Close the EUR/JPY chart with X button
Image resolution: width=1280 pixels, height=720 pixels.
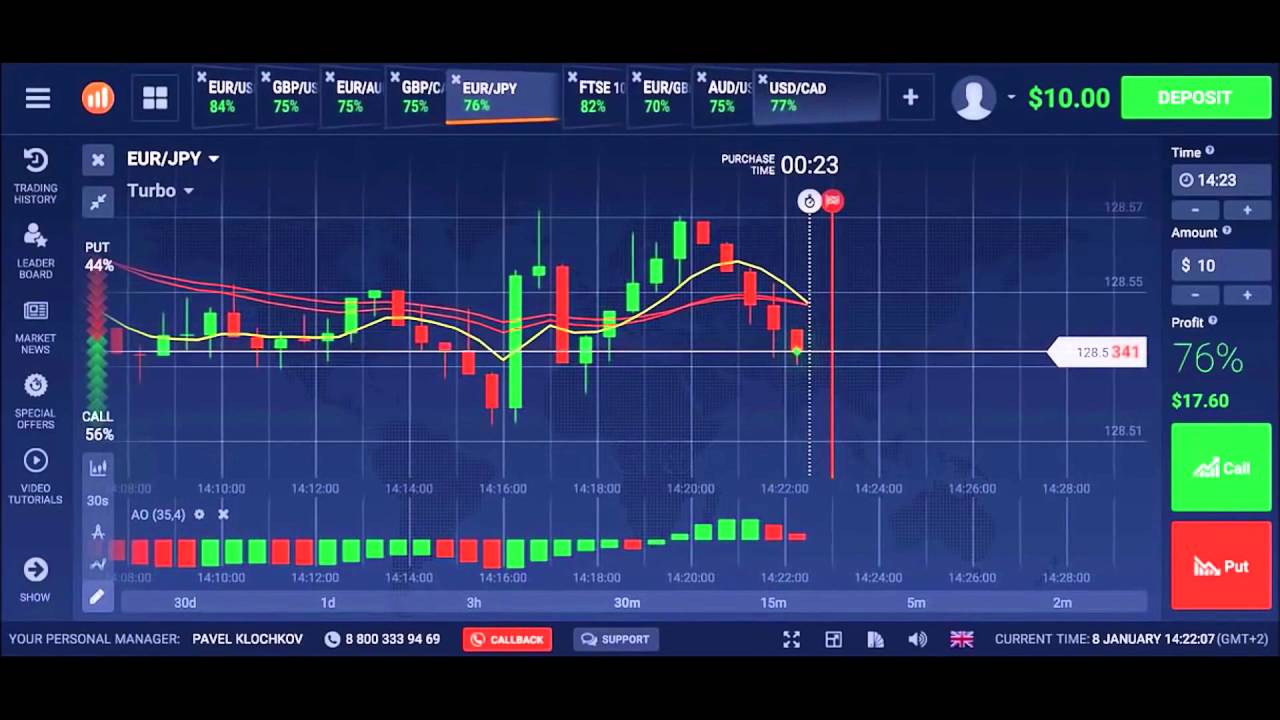[97, 159]
